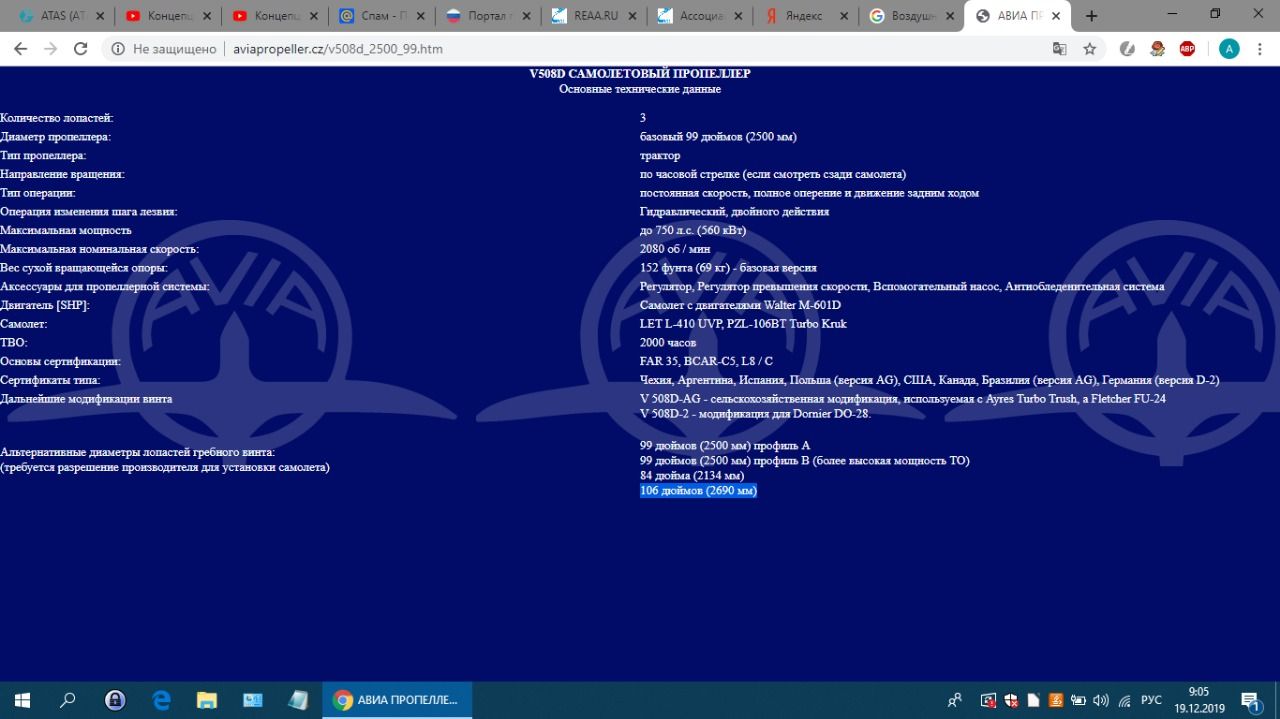
Task: Open the notification Action Center
Action: coord(1250,700)
